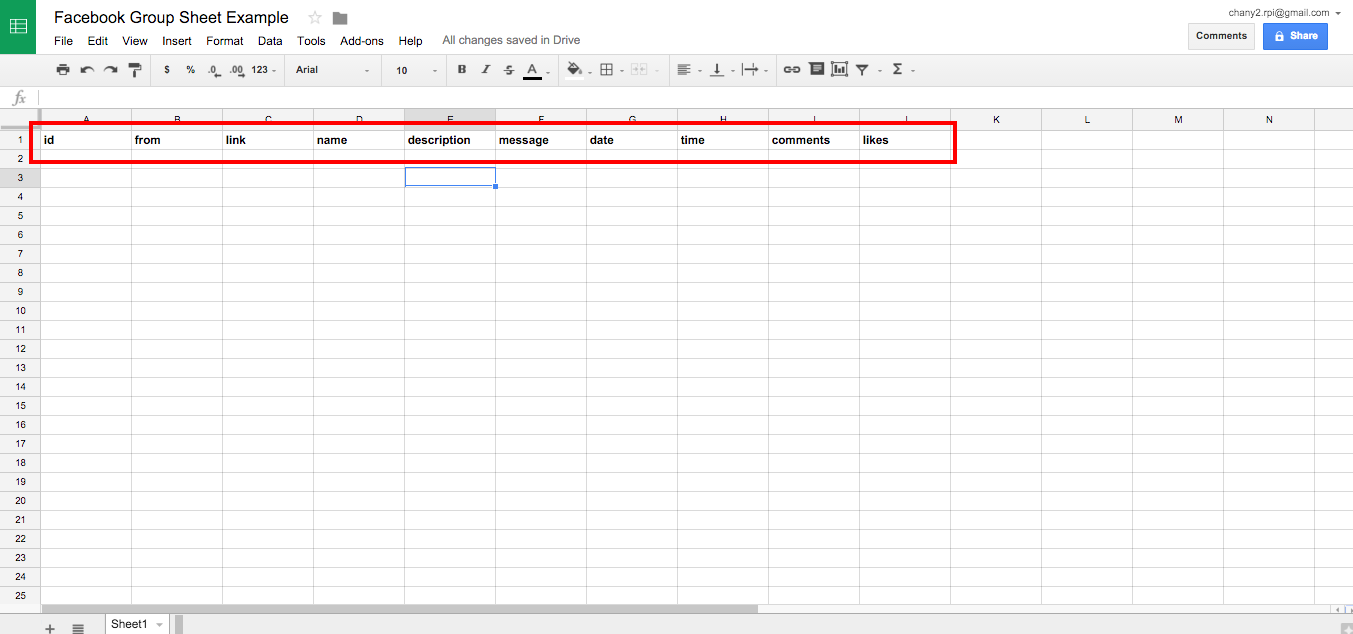1353x634 pixels.
Task: Open the Format menu
Action: pos(225,41)
